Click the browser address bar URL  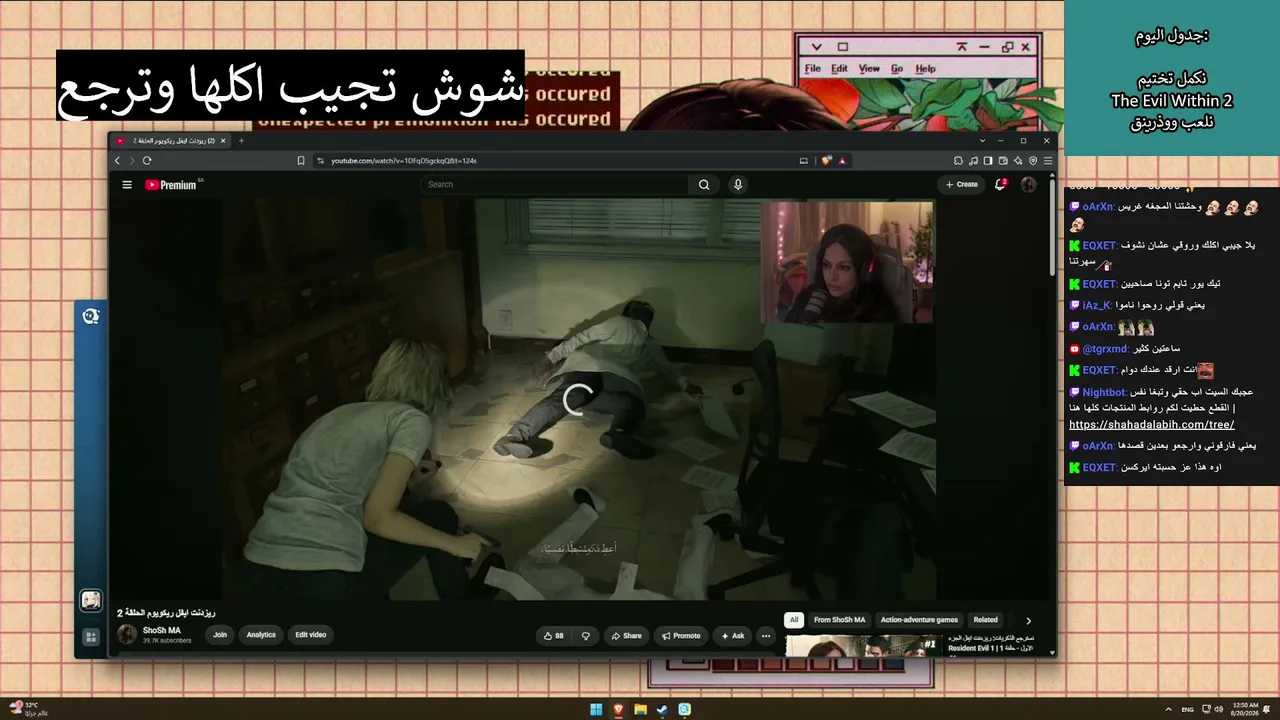(404, 160)
